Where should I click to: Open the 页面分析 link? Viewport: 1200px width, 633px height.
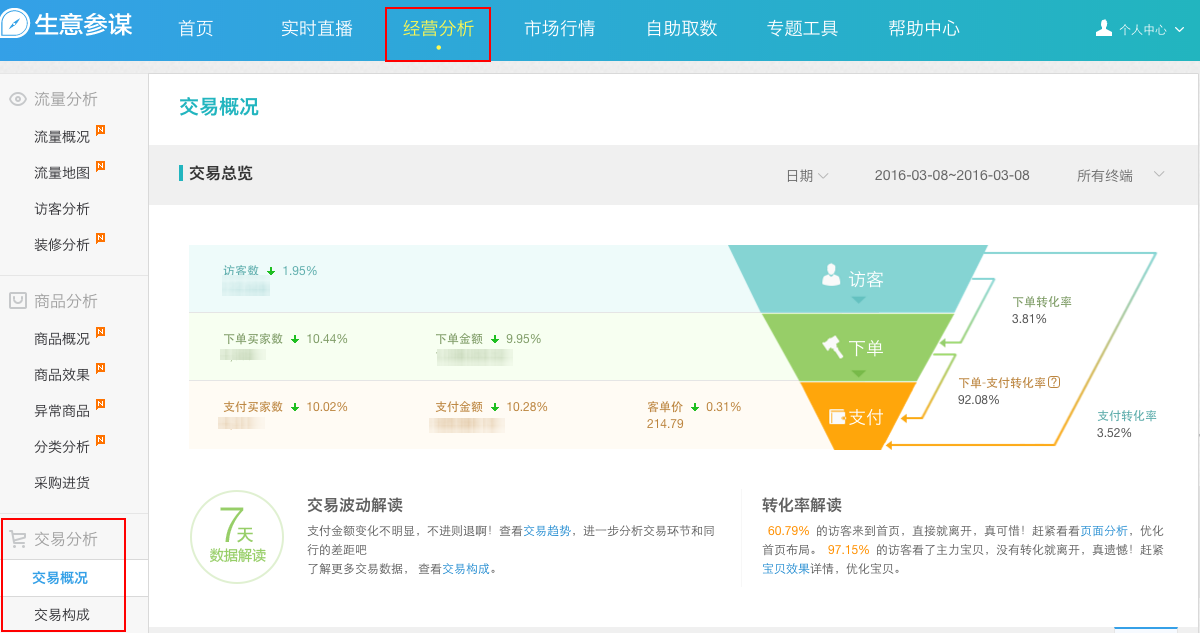tap(1104, 531)
